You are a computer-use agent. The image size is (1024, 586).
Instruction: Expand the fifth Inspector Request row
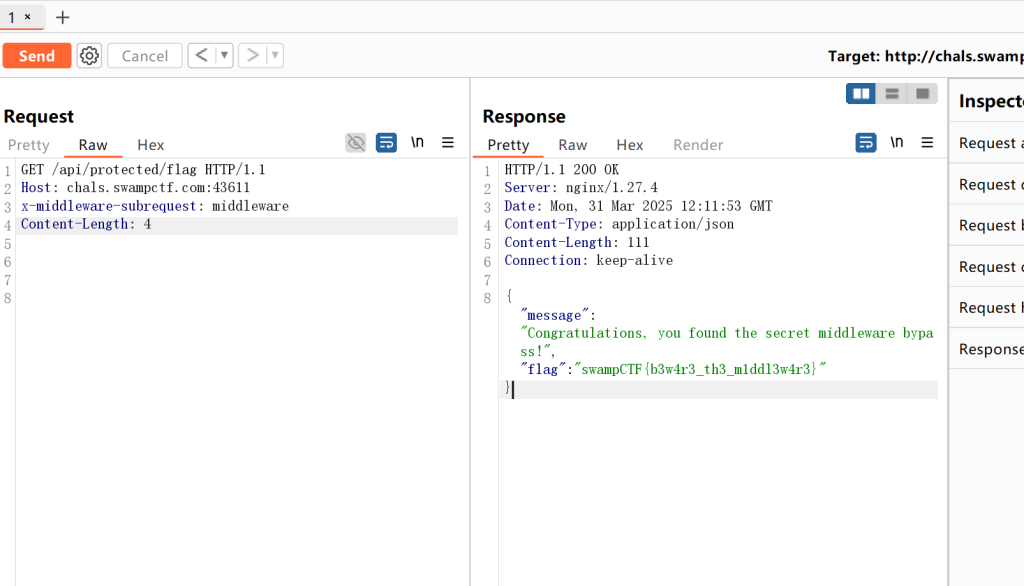click(987, 308)
